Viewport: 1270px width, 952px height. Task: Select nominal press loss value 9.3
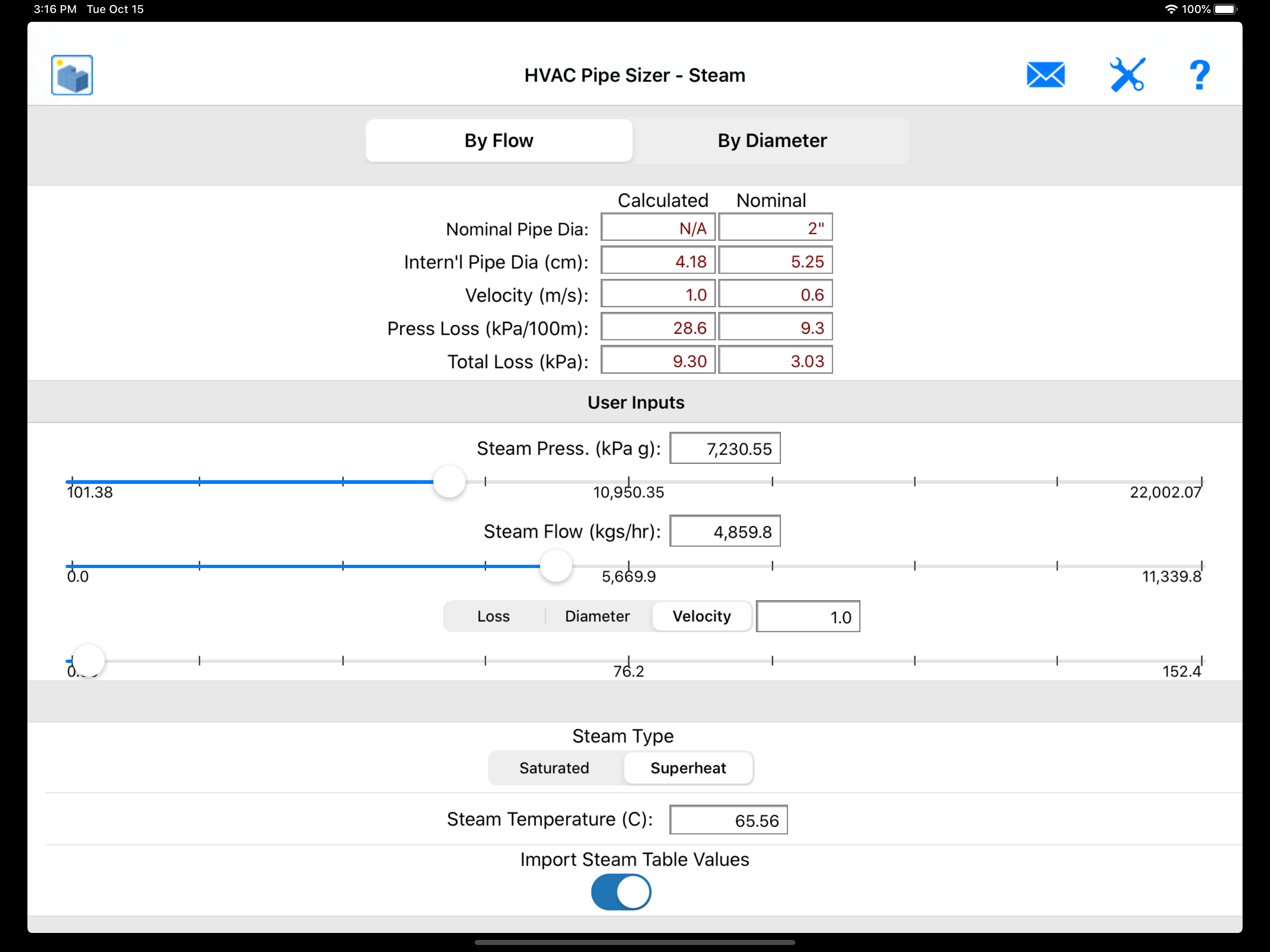(x=775, y=327)
